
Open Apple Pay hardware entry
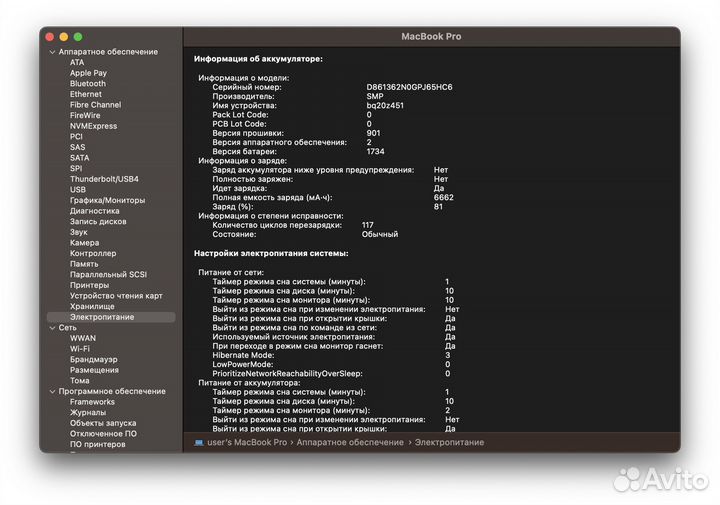click(88, 73)
